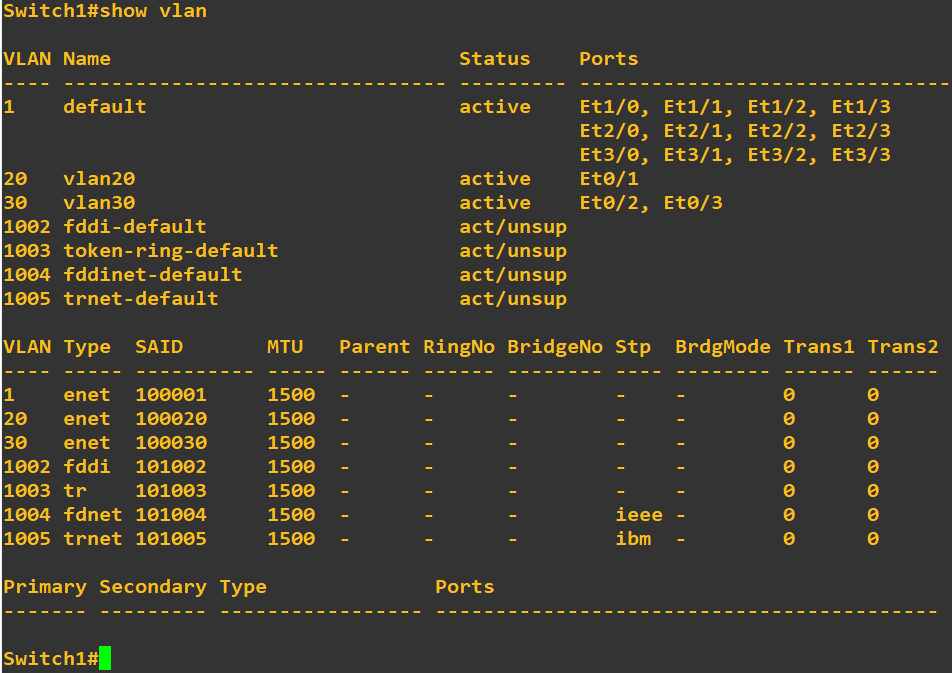Screen dimensions: 952x673
Task: Click the 'ibm' Stp value
Action: point(633,539)
